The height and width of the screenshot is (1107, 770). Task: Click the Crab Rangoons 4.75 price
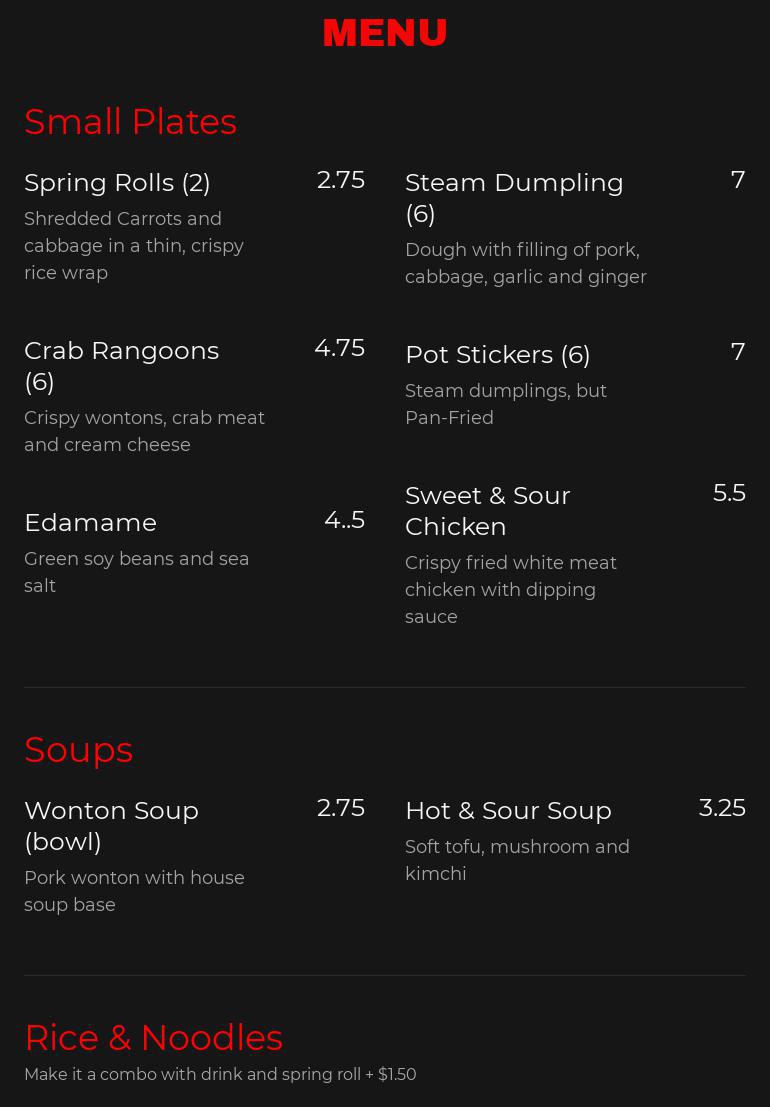[x=339, y=348]
